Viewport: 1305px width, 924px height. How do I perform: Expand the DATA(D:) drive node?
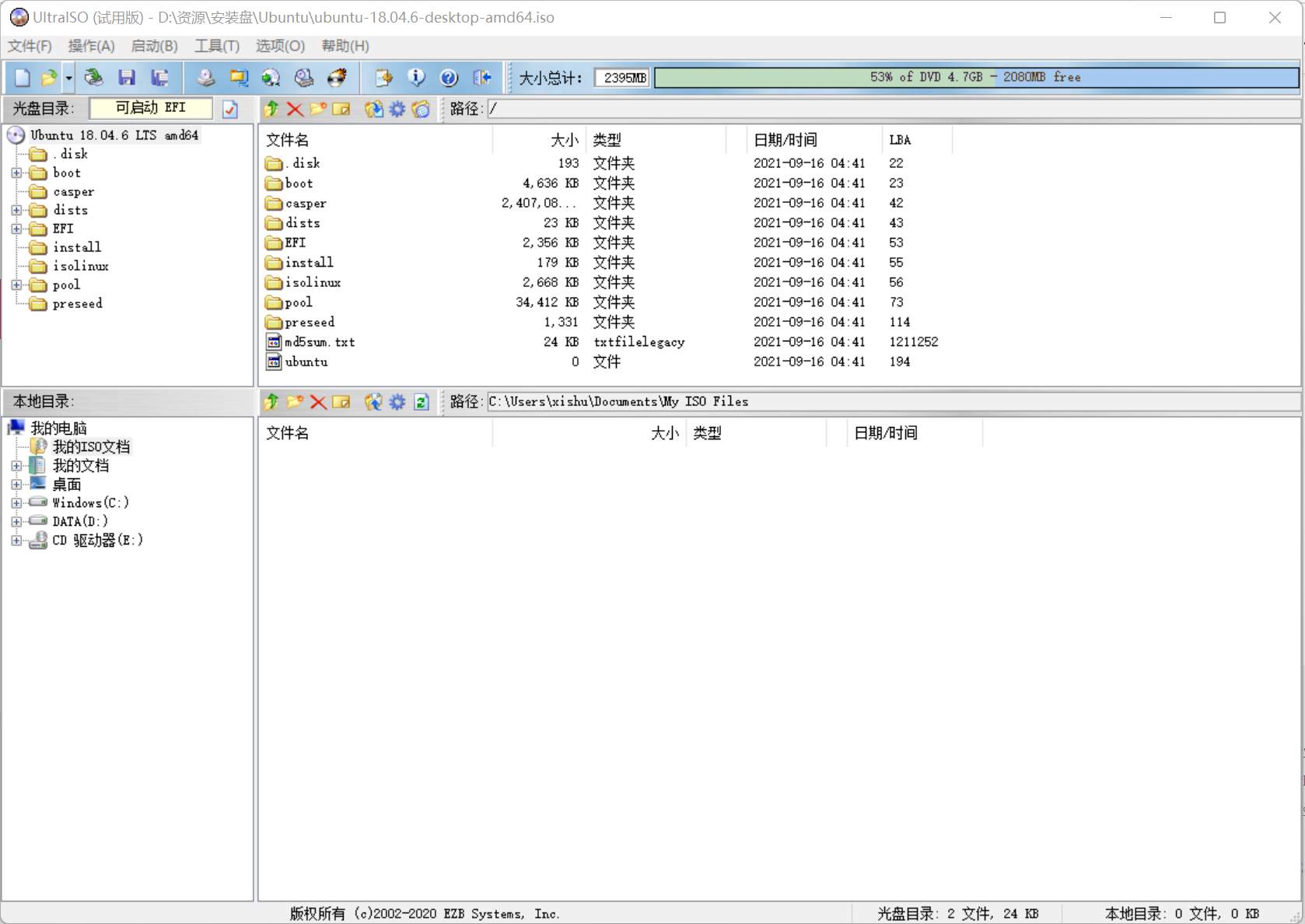click(x=16, y=522)
